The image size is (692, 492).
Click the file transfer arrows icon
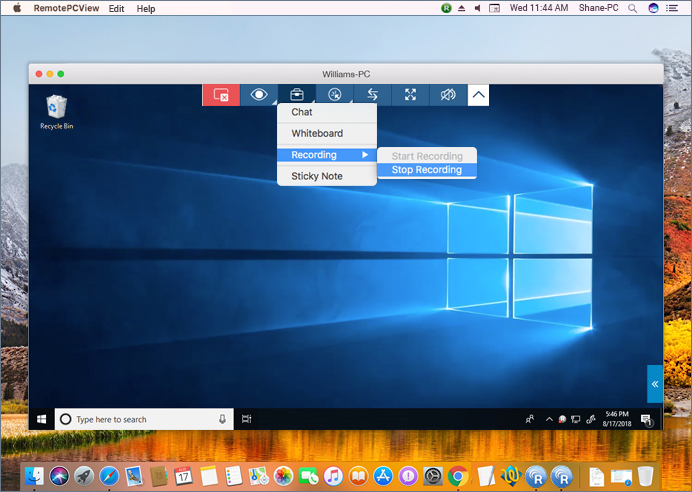(372, 95)
